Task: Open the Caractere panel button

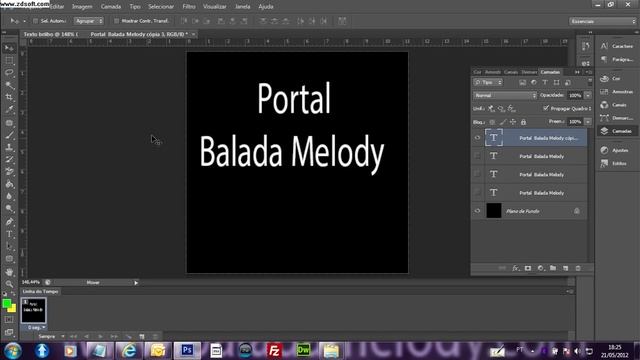Action: (x=617, y=46)
